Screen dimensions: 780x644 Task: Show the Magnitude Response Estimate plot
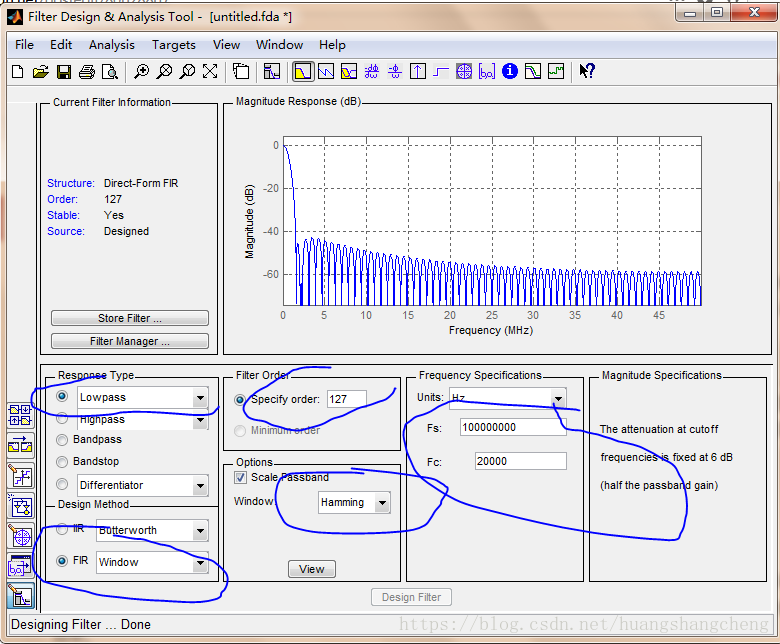[533, 72]
